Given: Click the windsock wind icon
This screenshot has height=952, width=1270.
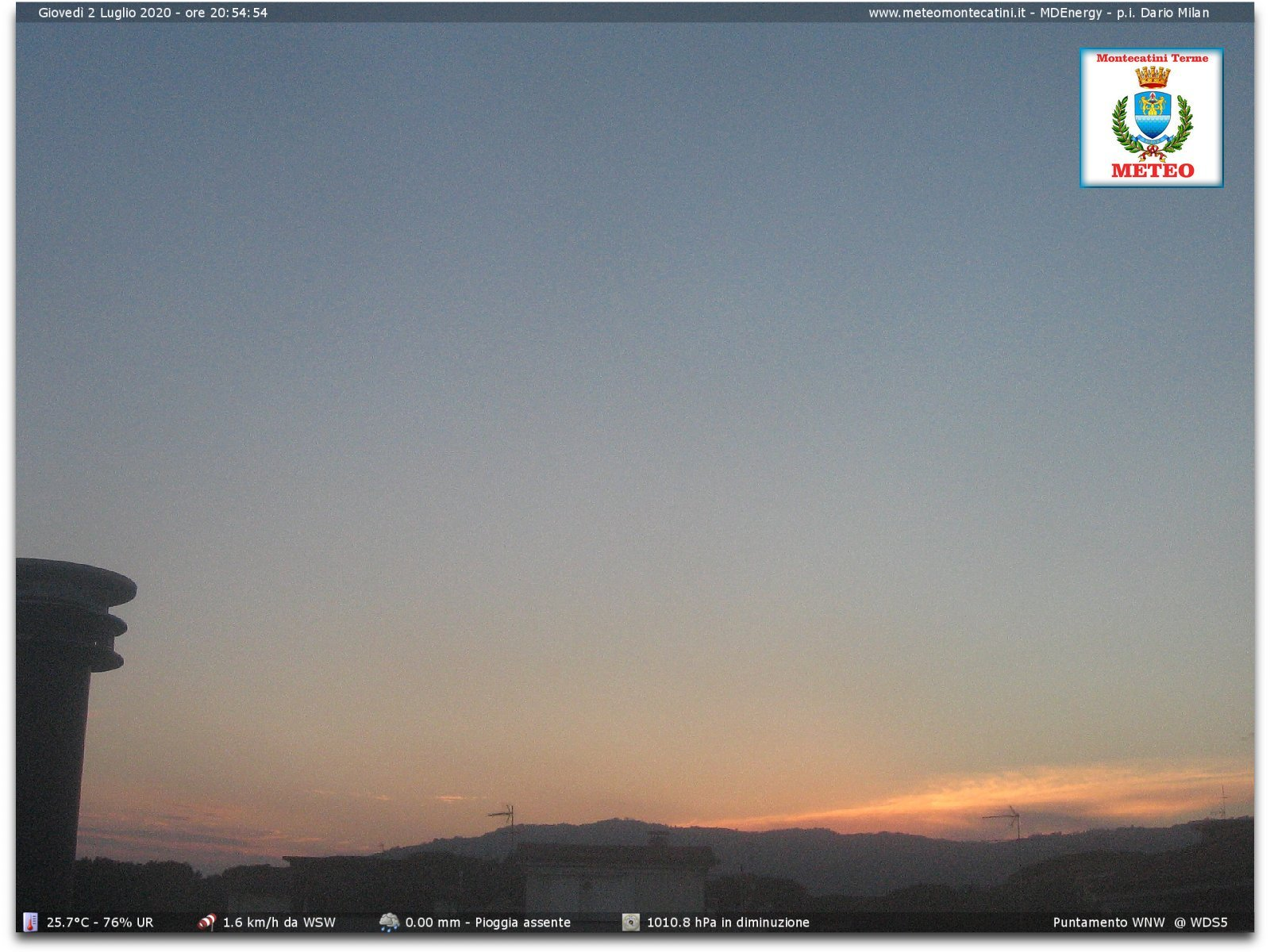Looking at the screenshot, I should click(x=206, y=922).
